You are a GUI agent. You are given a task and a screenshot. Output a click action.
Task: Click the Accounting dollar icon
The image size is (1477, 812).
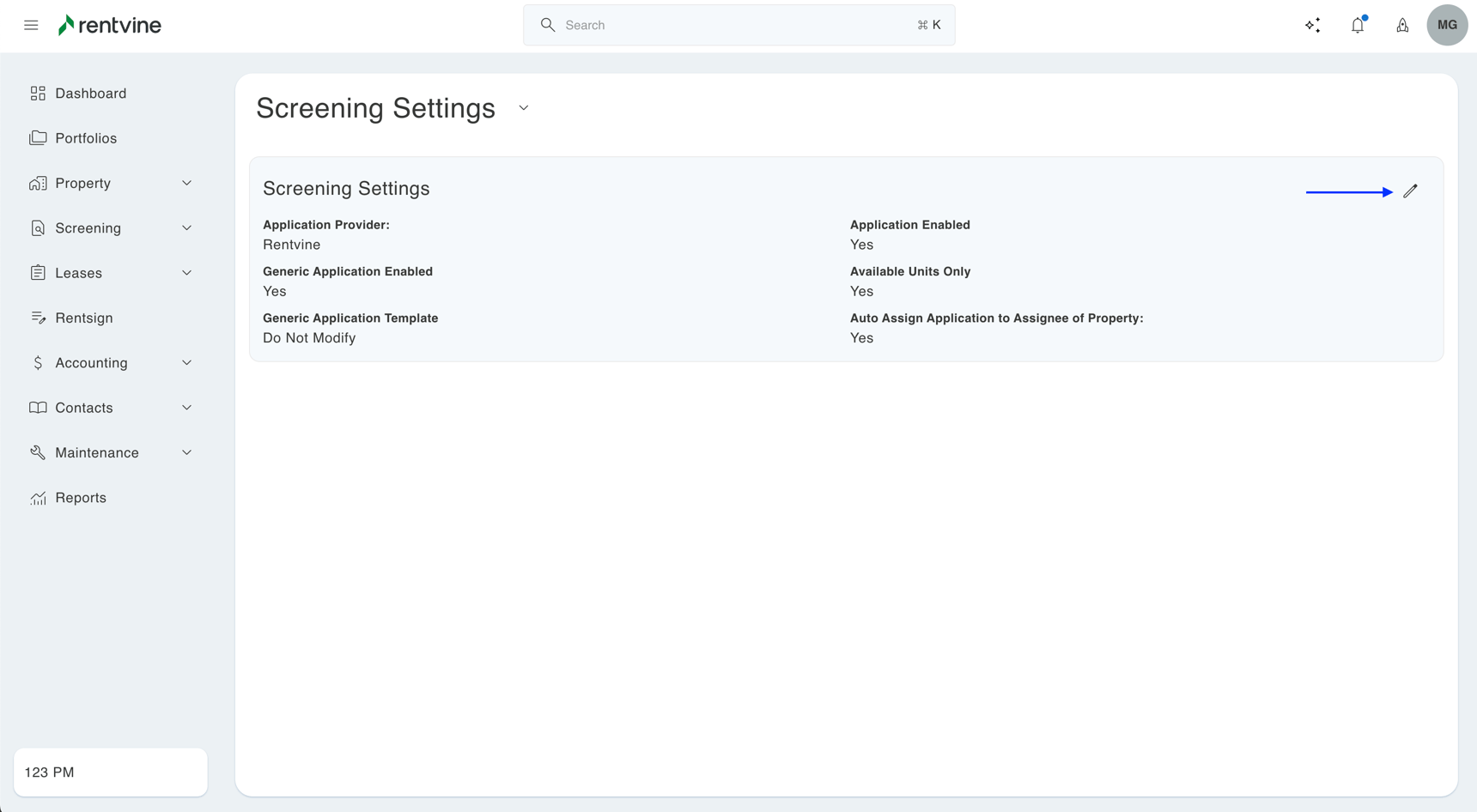click(x=38, y=362)
